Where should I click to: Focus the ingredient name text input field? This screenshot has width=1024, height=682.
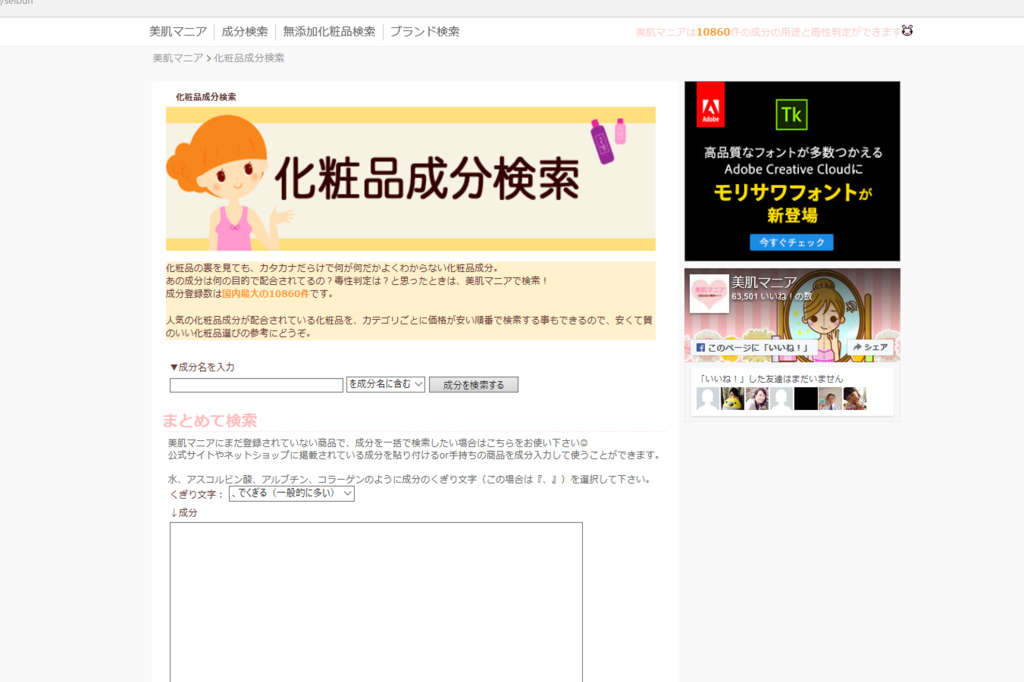[x=256, y=385]
